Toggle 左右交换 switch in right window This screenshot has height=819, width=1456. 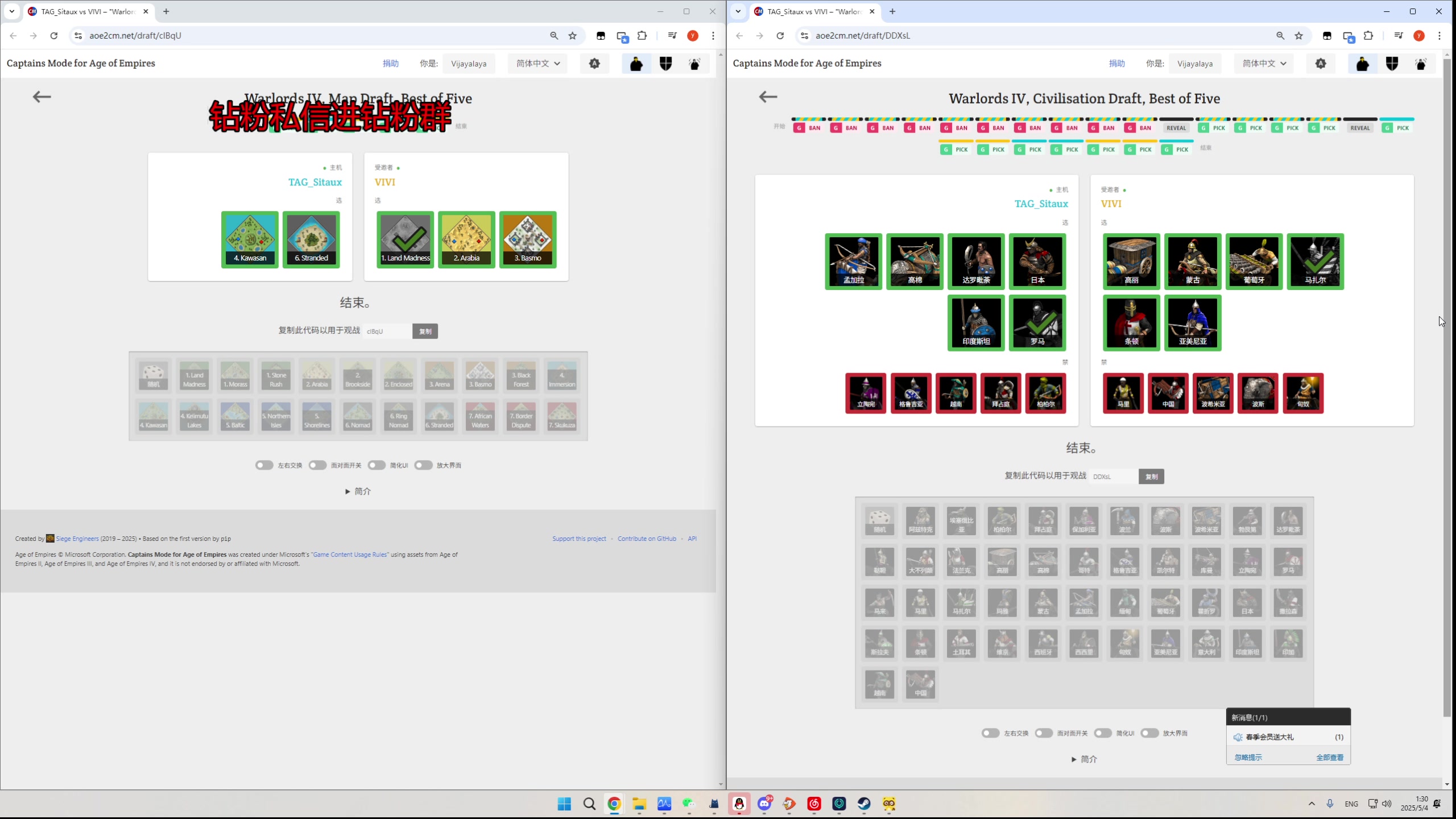click(990, 733)
